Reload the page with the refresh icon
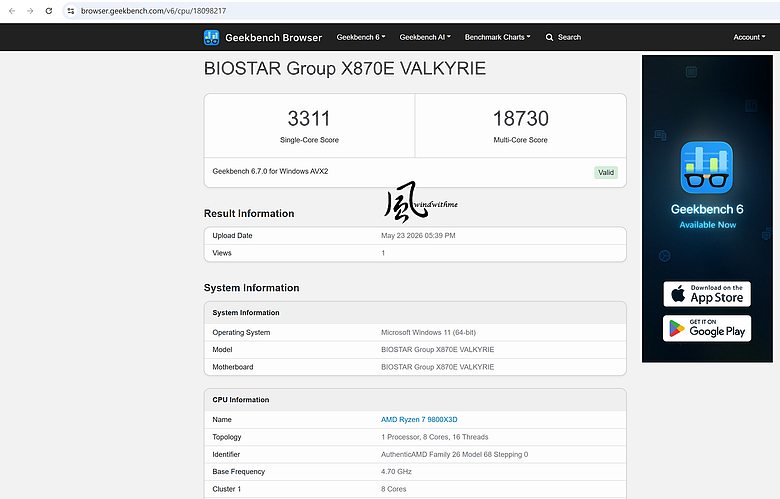Viewport: 780px width, 499px height. tap(49, 10)
